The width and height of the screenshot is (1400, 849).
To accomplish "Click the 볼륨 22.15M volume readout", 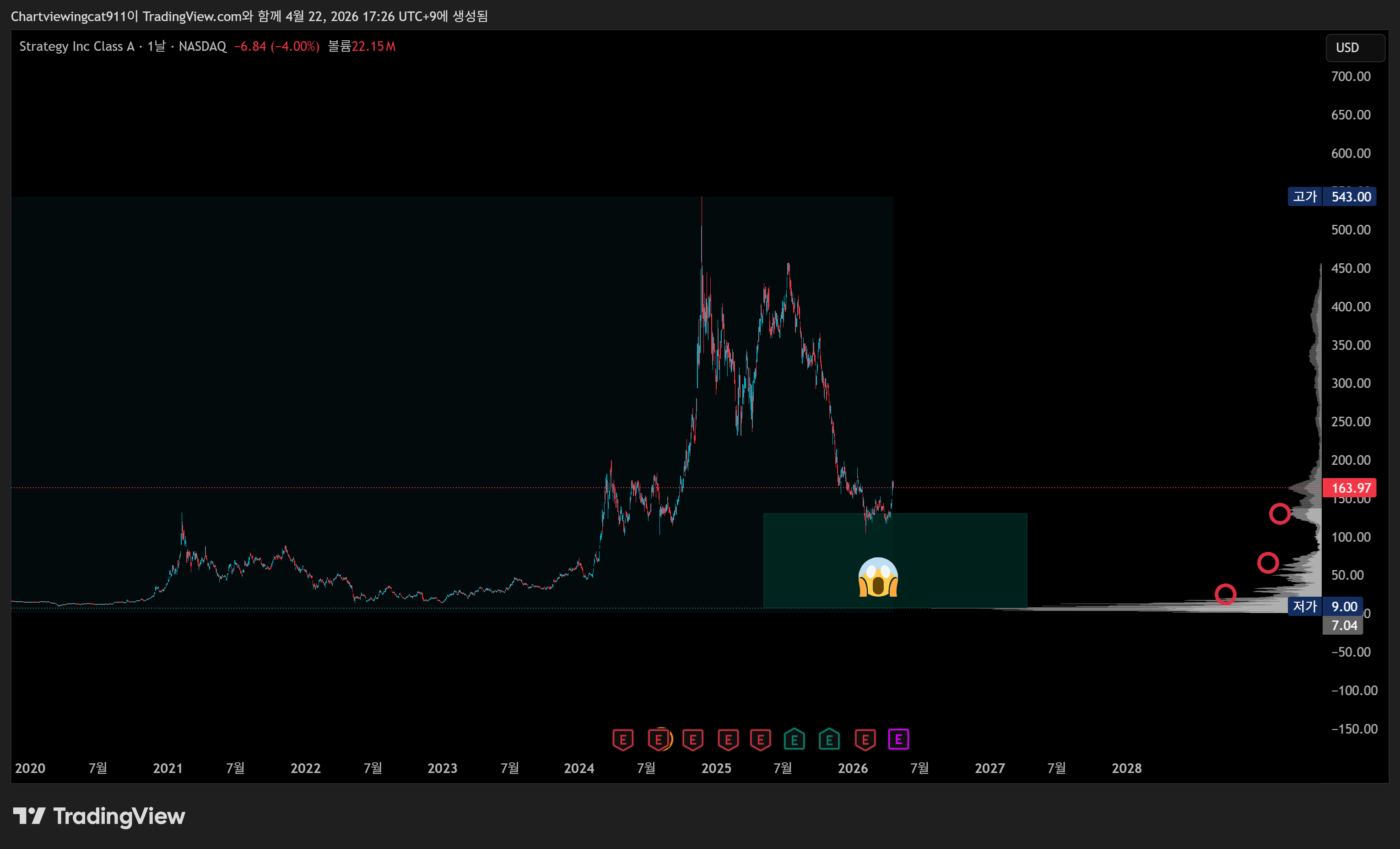I will [x=362, y=47].
